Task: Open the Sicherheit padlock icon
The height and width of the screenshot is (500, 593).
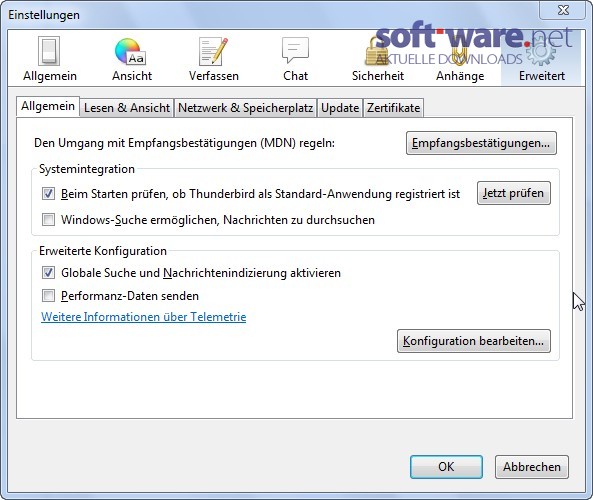Action: (377, 51)
